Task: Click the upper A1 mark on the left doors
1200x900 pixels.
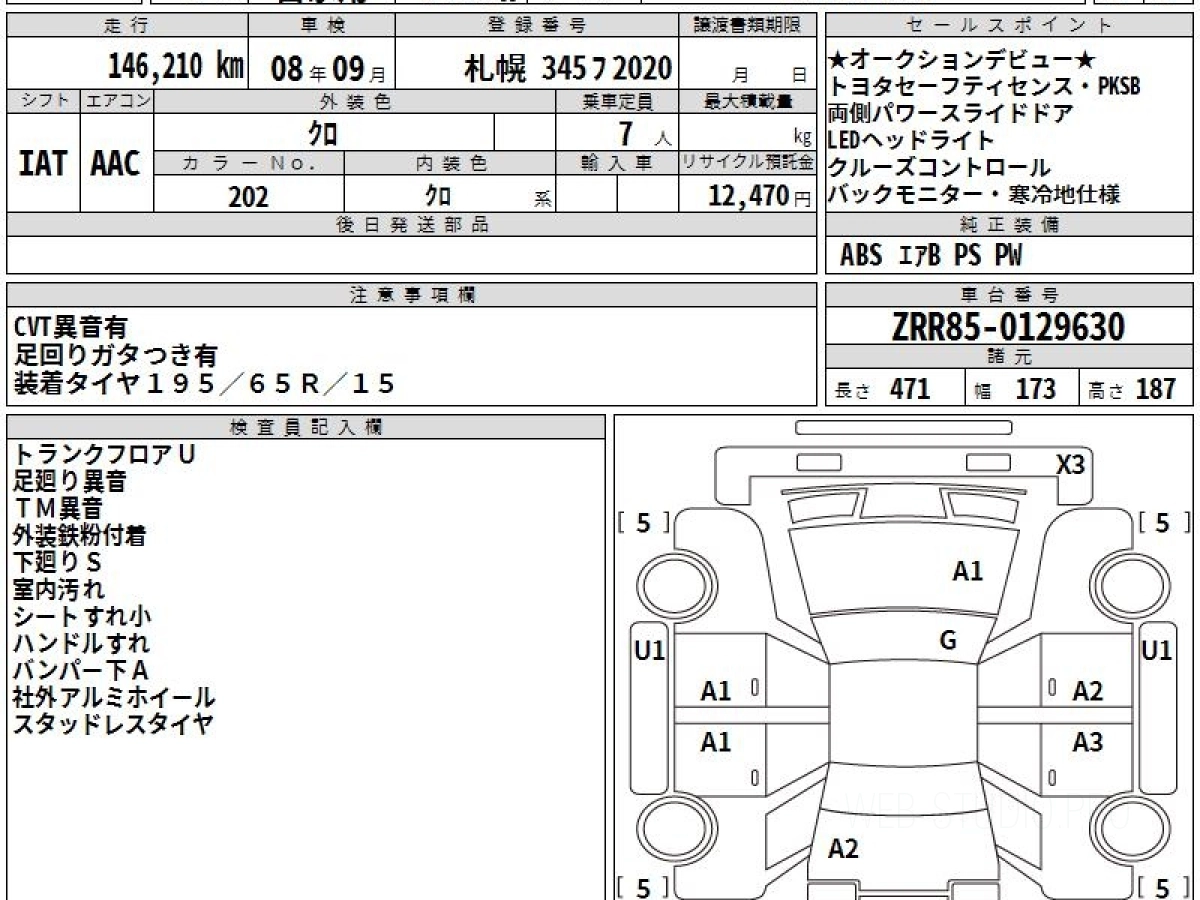Action: pyautogui.click(x=715, y=690)
